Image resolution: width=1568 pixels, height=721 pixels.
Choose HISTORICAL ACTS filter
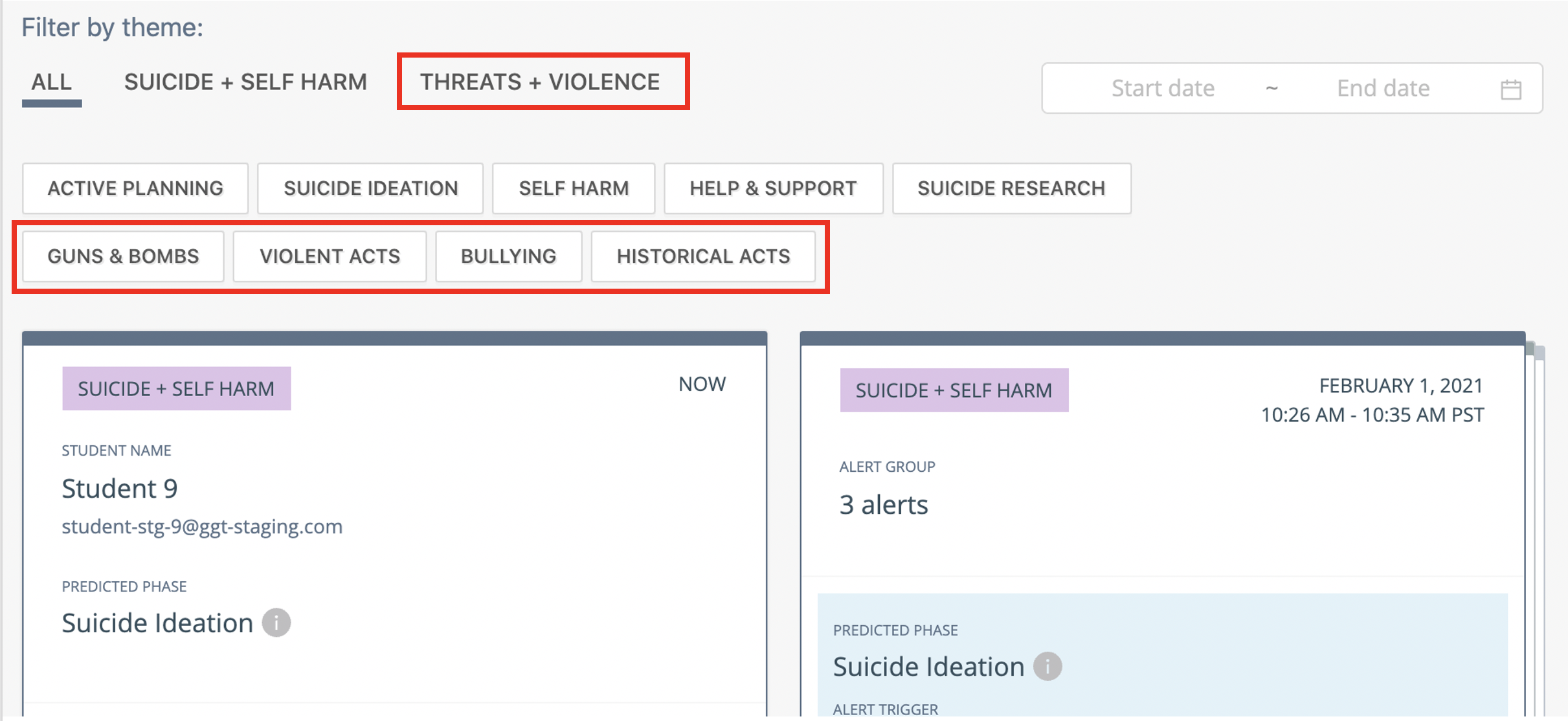tap(703, 256)
